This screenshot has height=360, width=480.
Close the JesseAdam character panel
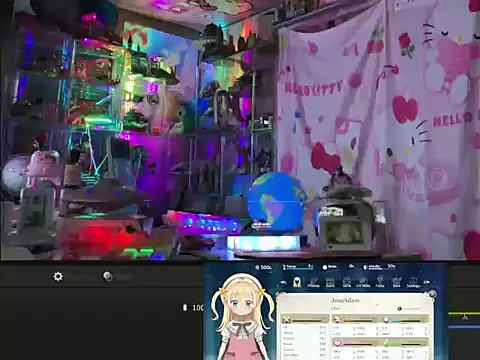432,294
